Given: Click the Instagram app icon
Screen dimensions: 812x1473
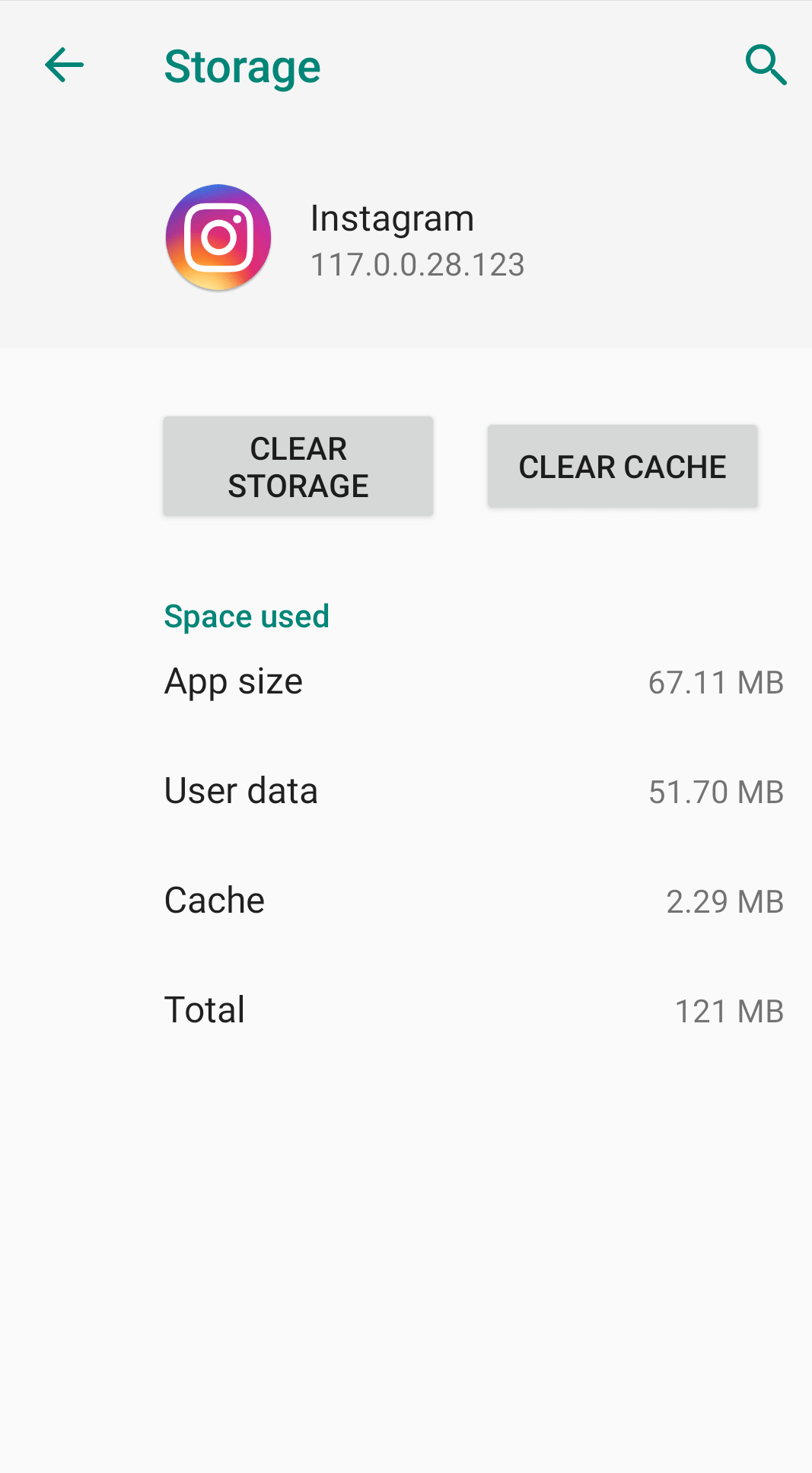Looking at the screenshot, I should click(218, 238).
